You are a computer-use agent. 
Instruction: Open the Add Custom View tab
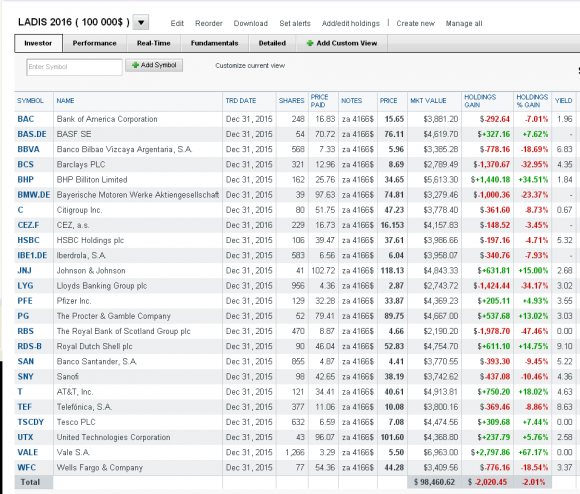tap(342, 43)
